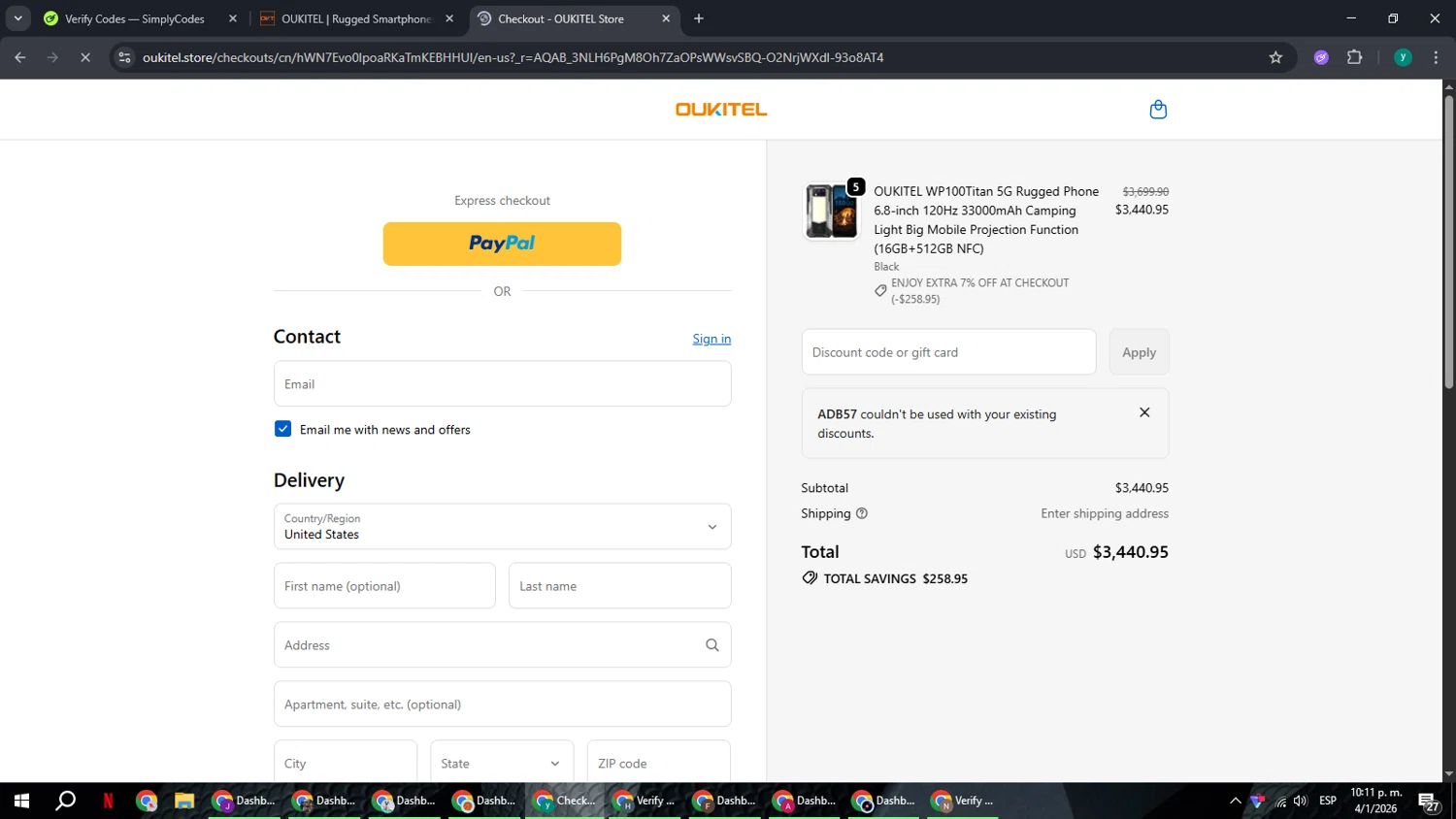Pay with PayPal express checkout
The width and height of the screenshot is (1456, 819).
[502, 244]
